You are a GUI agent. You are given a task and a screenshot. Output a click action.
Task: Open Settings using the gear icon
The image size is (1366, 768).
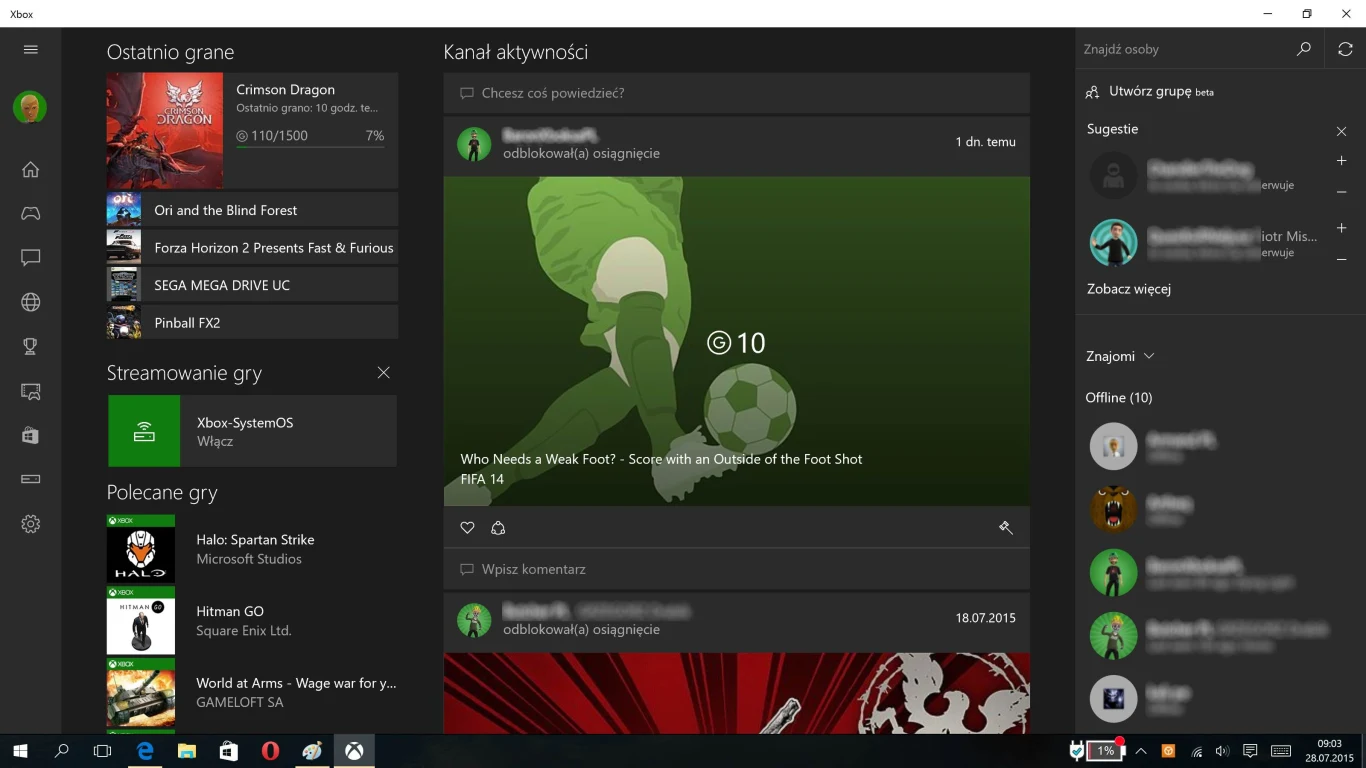coord(30,523)
